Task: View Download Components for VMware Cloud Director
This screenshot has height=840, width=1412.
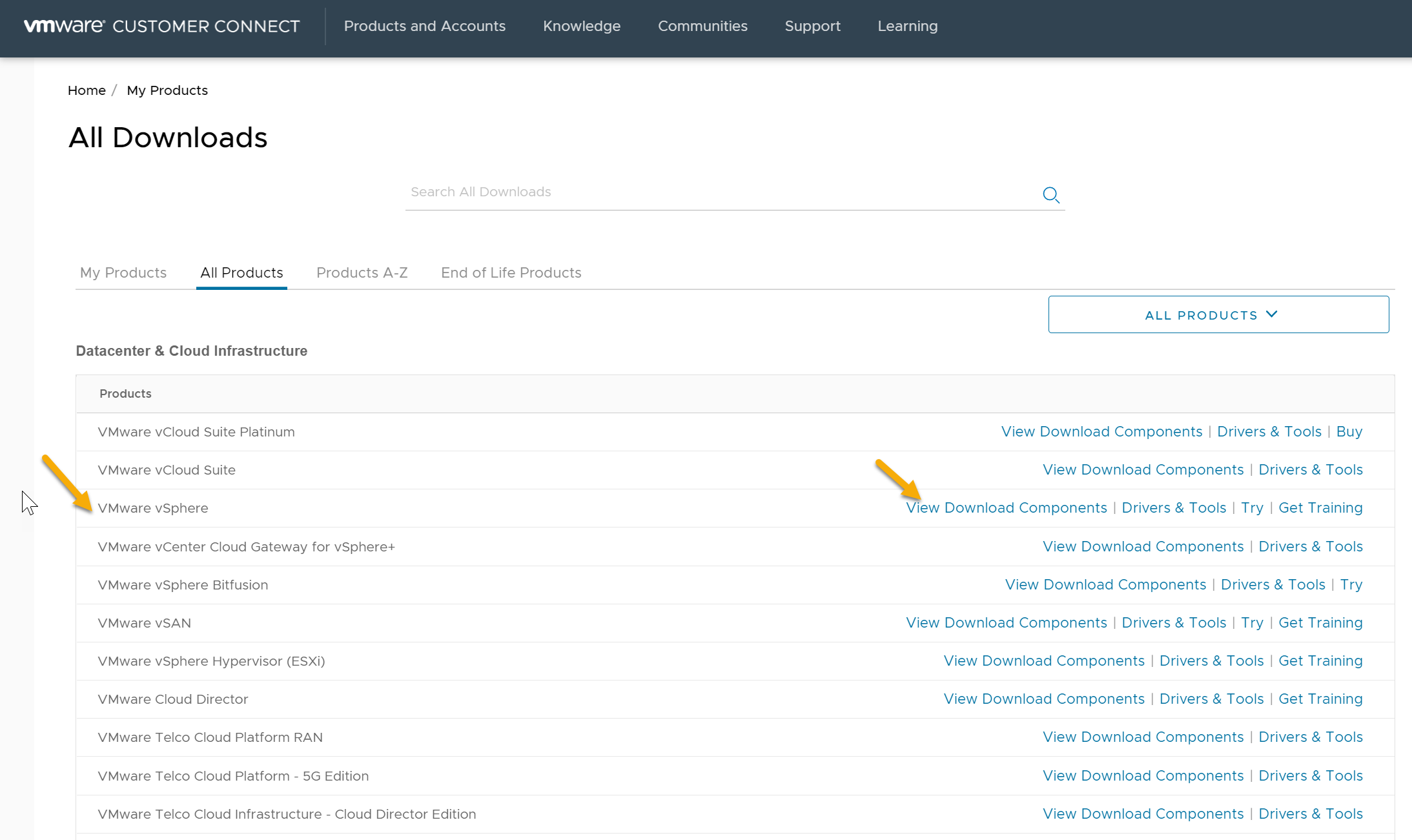Action: click(x=1044, y=699)
